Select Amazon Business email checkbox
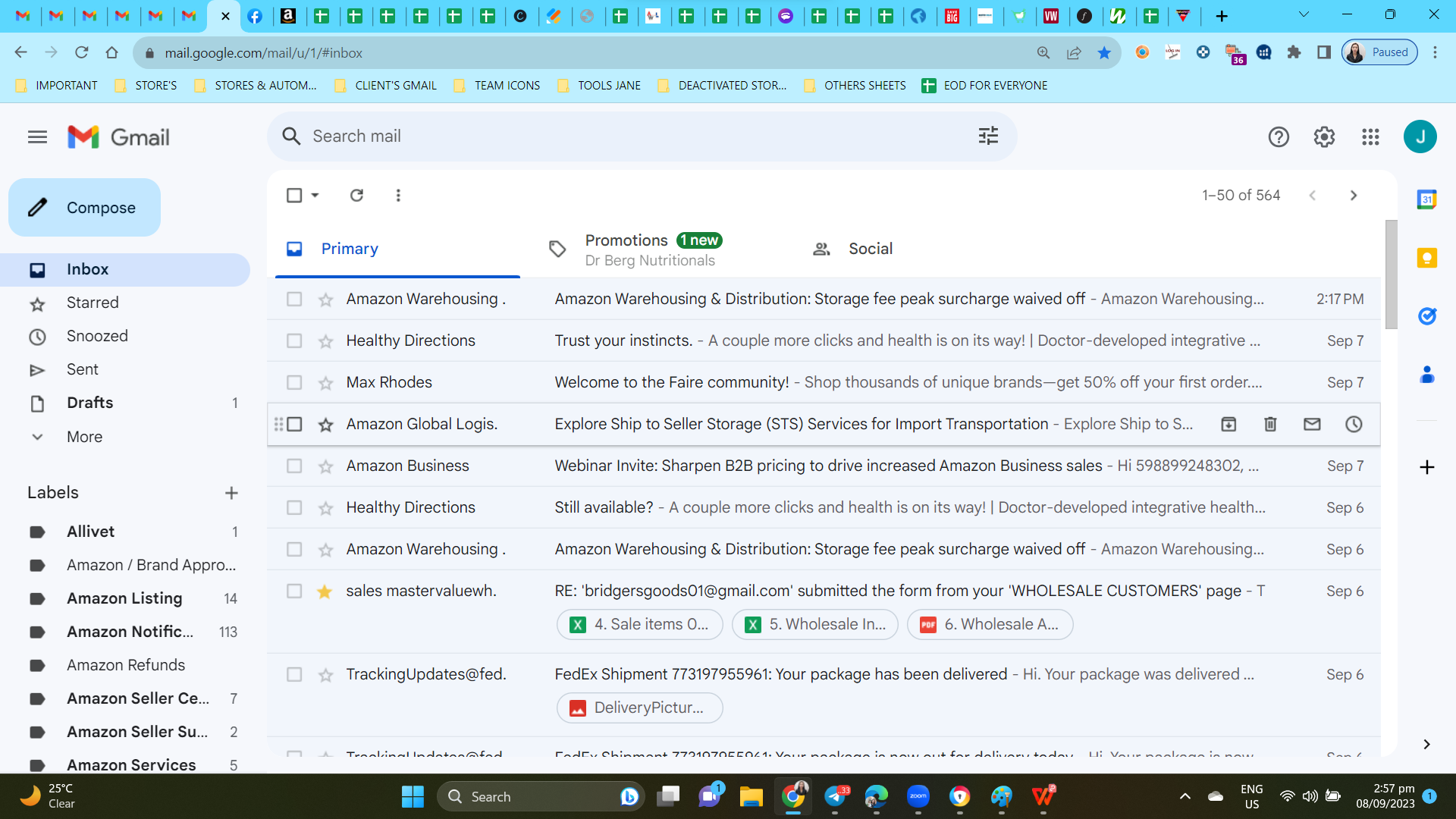Image resolution: width=1456 pixels, height=819 pixels. 294,466
